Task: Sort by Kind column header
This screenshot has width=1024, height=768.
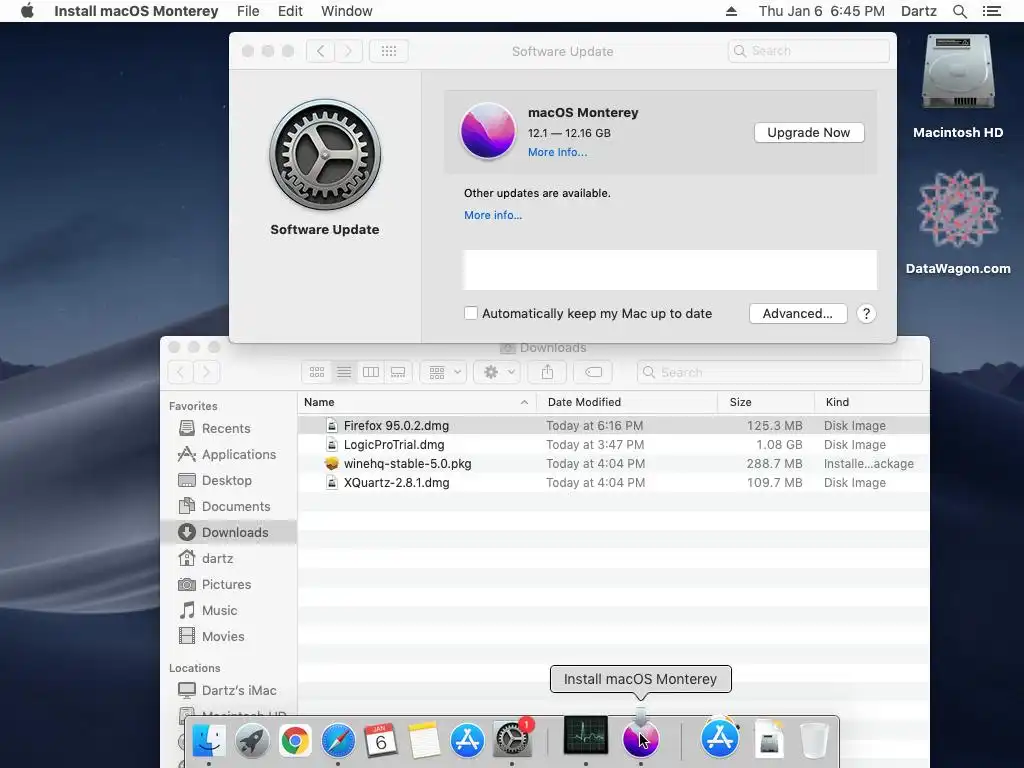Action: [872, 402]
